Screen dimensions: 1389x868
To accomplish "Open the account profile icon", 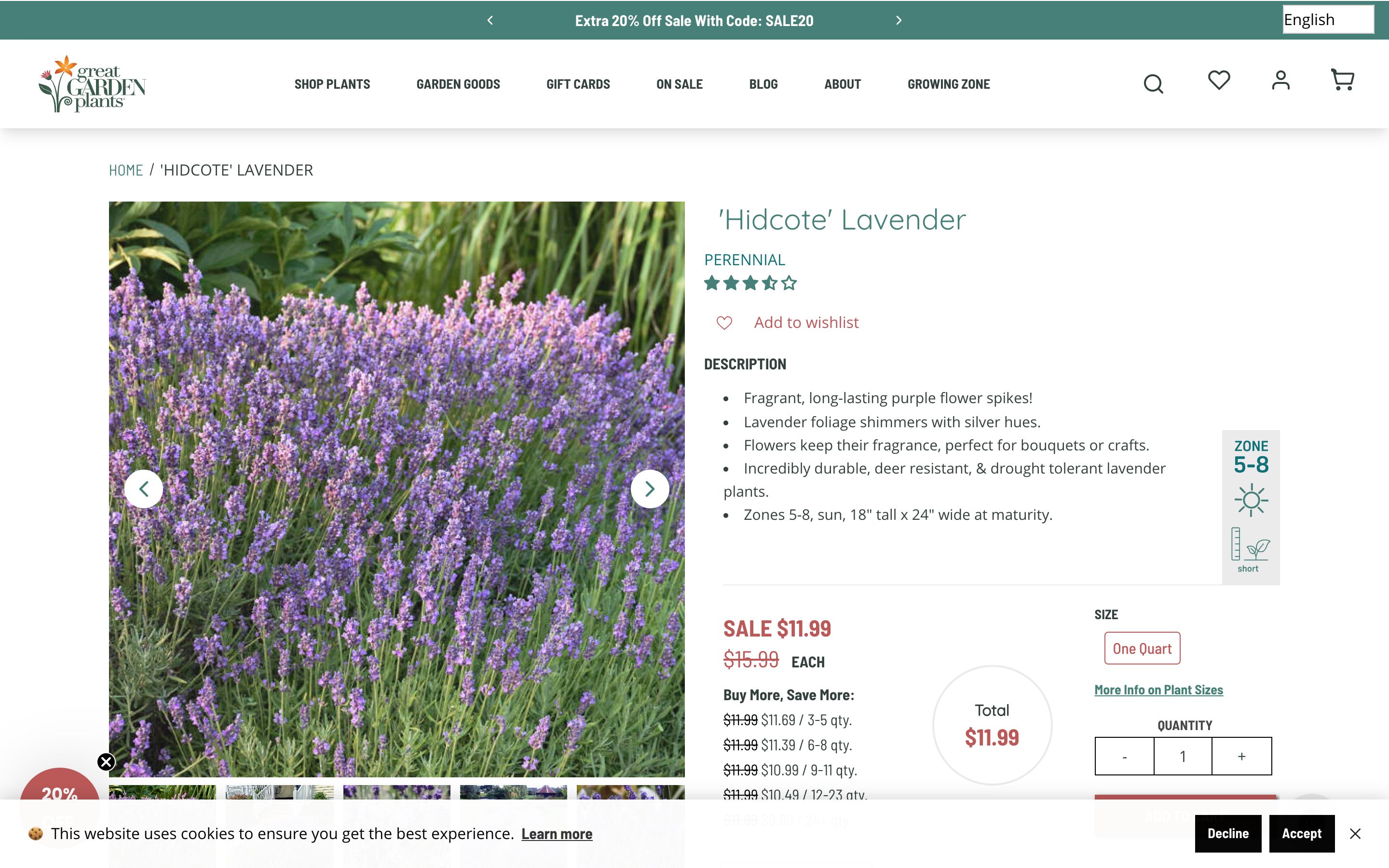I will [x=1280, y=81].
